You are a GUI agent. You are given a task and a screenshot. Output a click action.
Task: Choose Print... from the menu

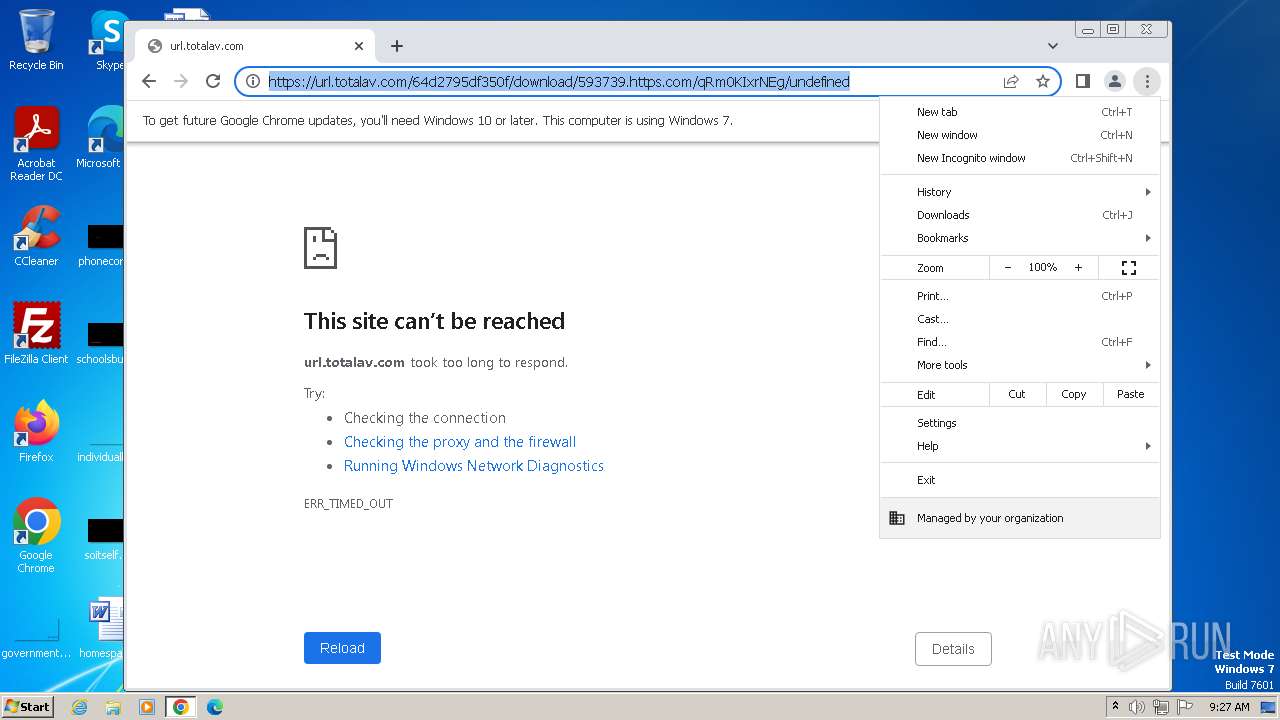[x=1020, y=296]
